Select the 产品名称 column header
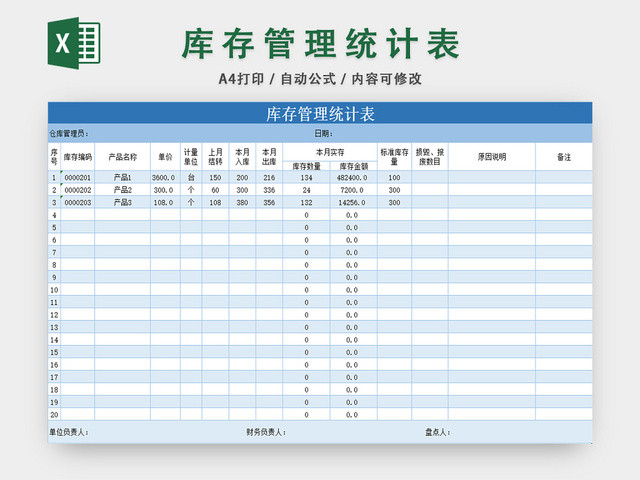Image resolution: width=640 pixels, height=480 pixels. pyautogui.click(x=122, y=157)
